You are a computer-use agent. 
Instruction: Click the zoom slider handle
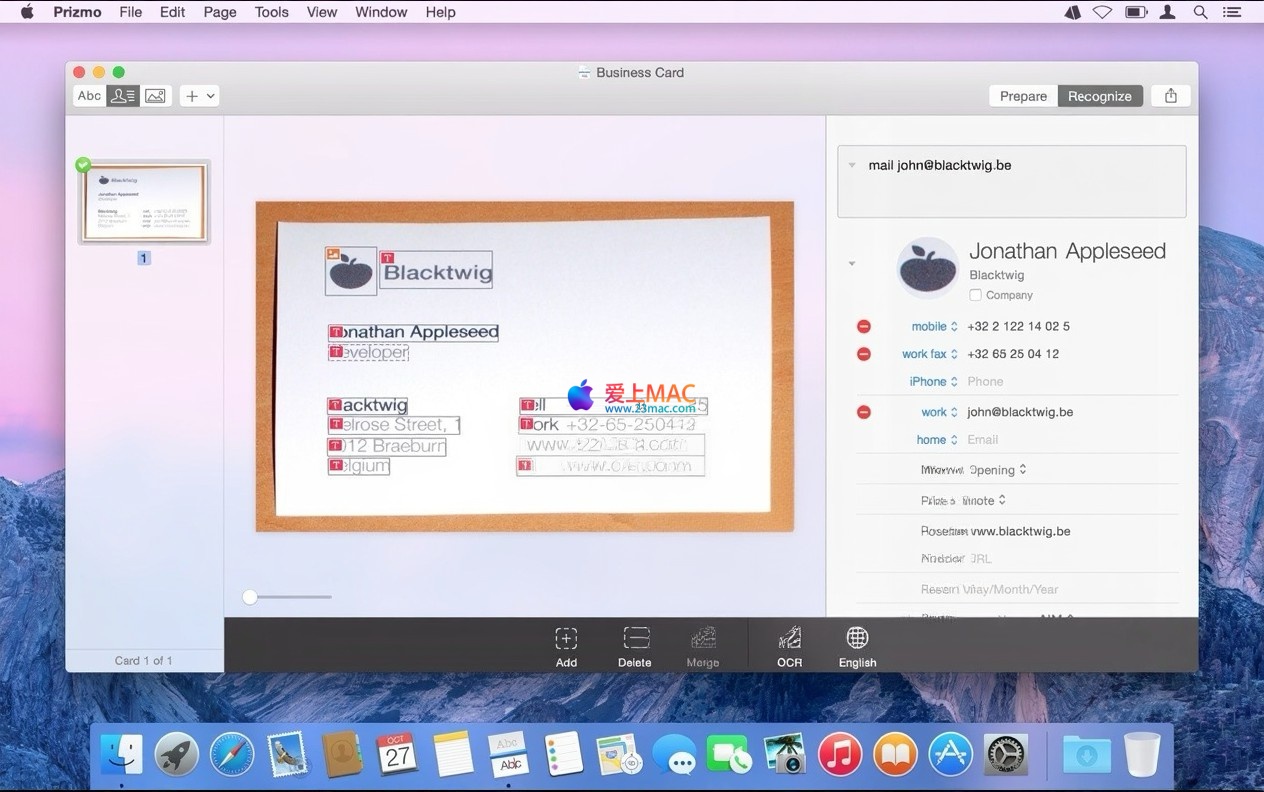pos(250,597)
